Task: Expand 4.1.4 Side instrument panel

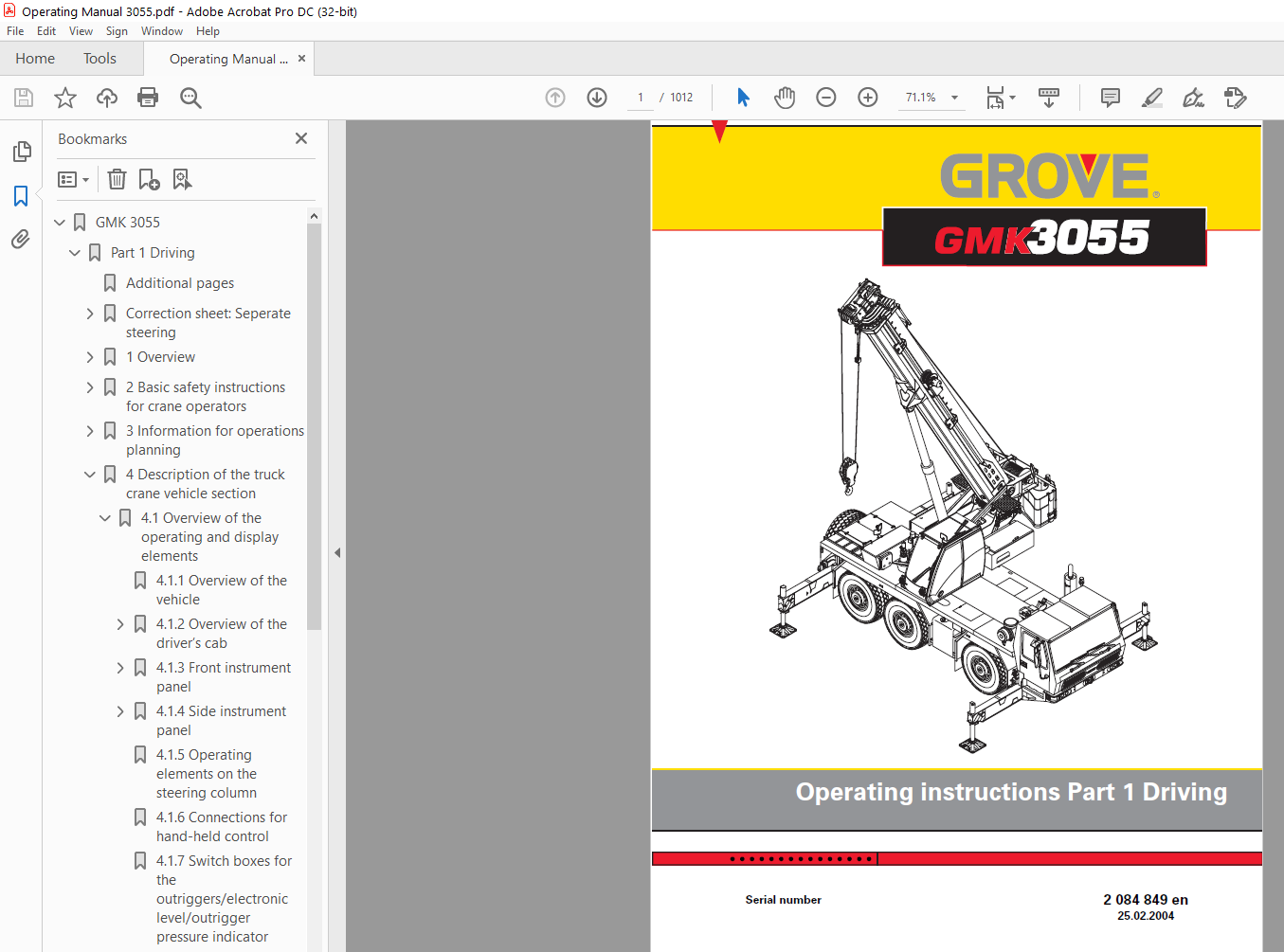Action: (120, 711)
